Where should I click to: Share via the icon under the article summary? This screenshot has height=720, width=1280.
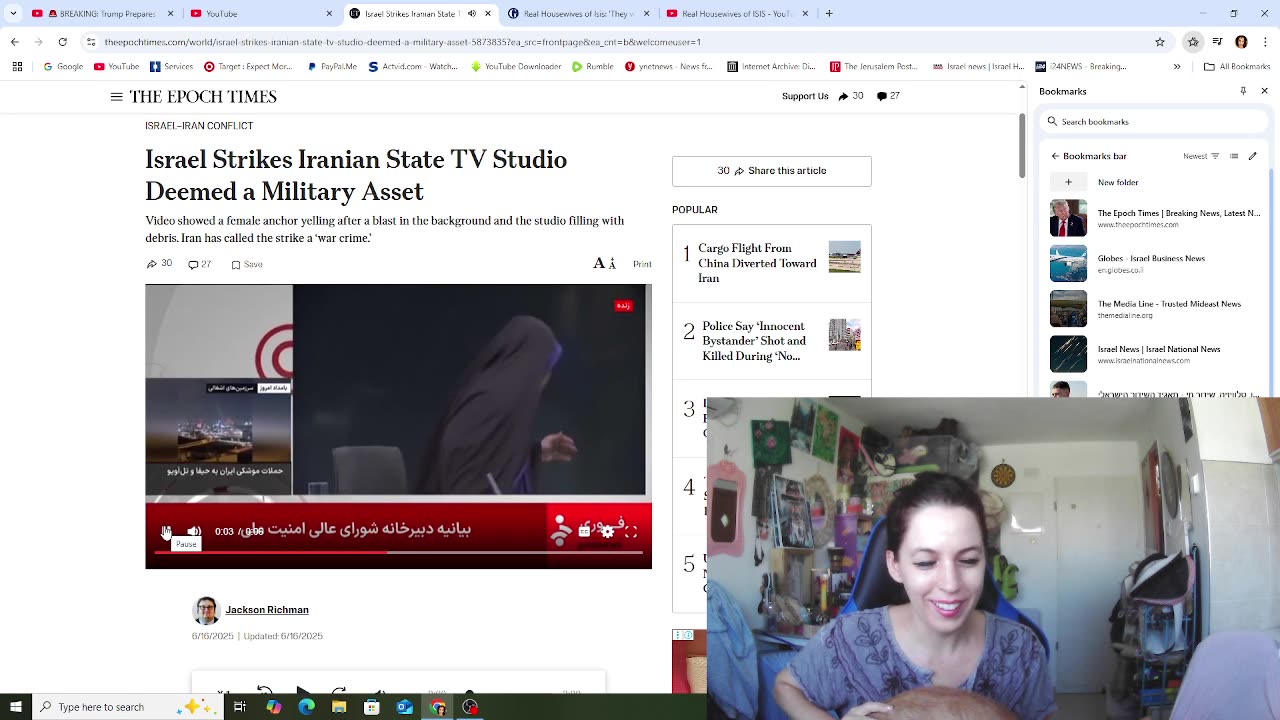click(x=159, y=264)
